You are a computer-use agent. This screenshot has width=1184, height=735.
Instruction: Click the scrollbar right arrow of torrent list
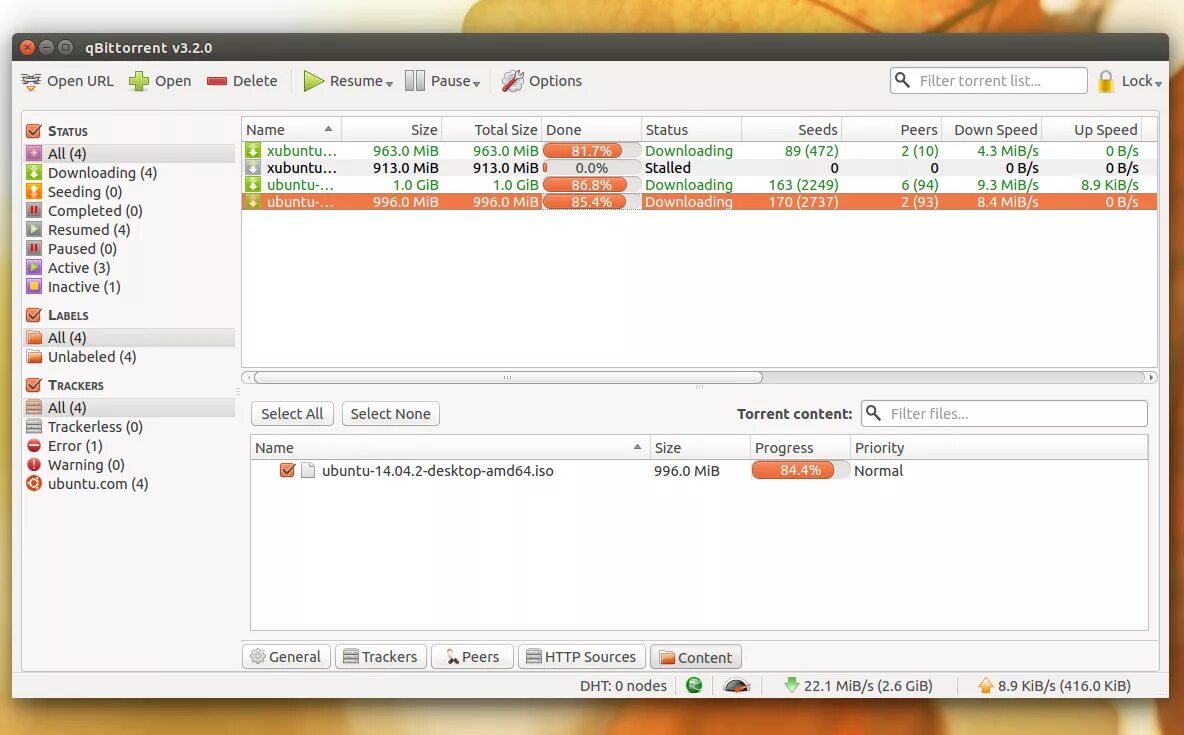coord(1151,377)
